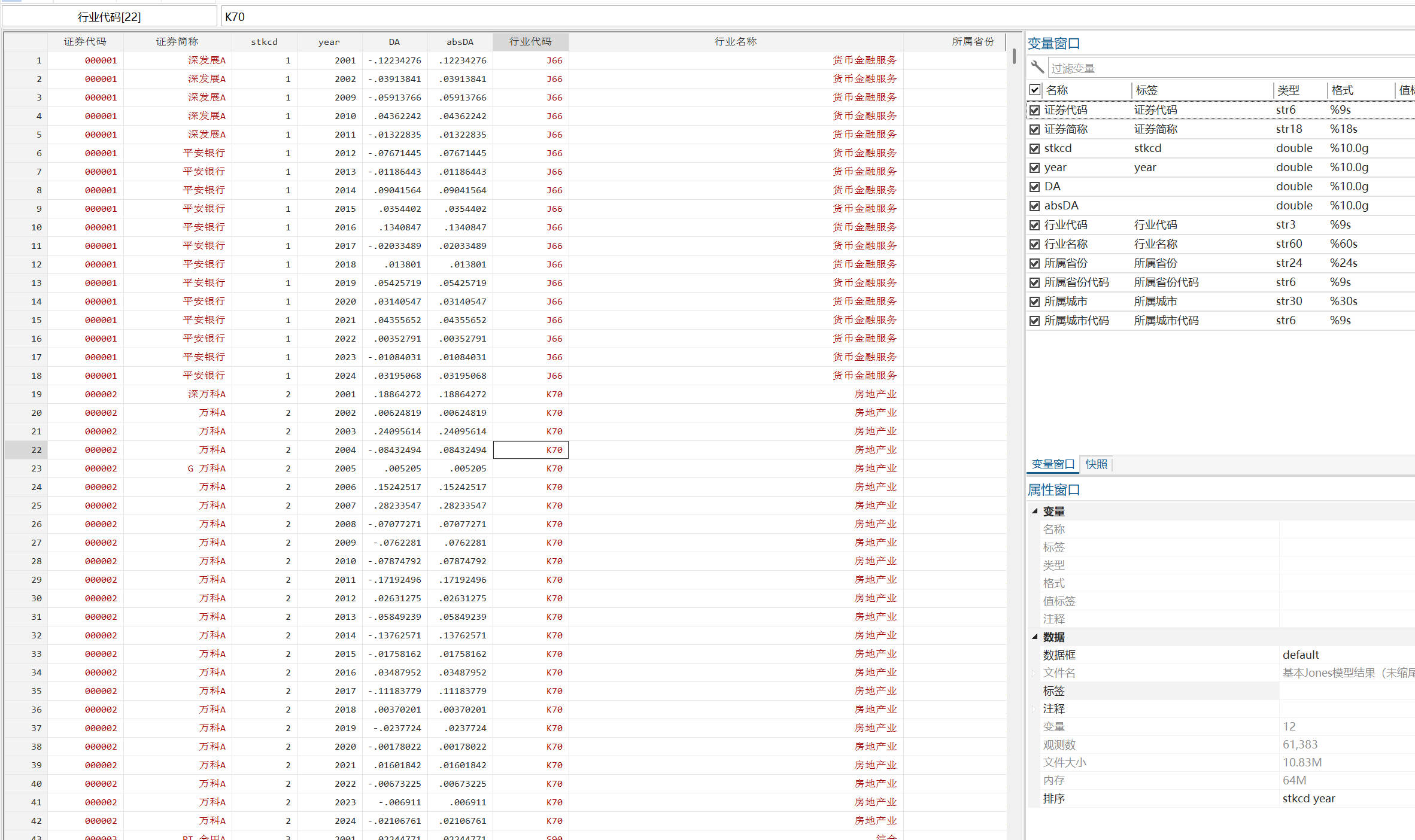Collapse the 数据 section in properties
This screenshot has height=840, width=1415.
(x=1034, y=637)
